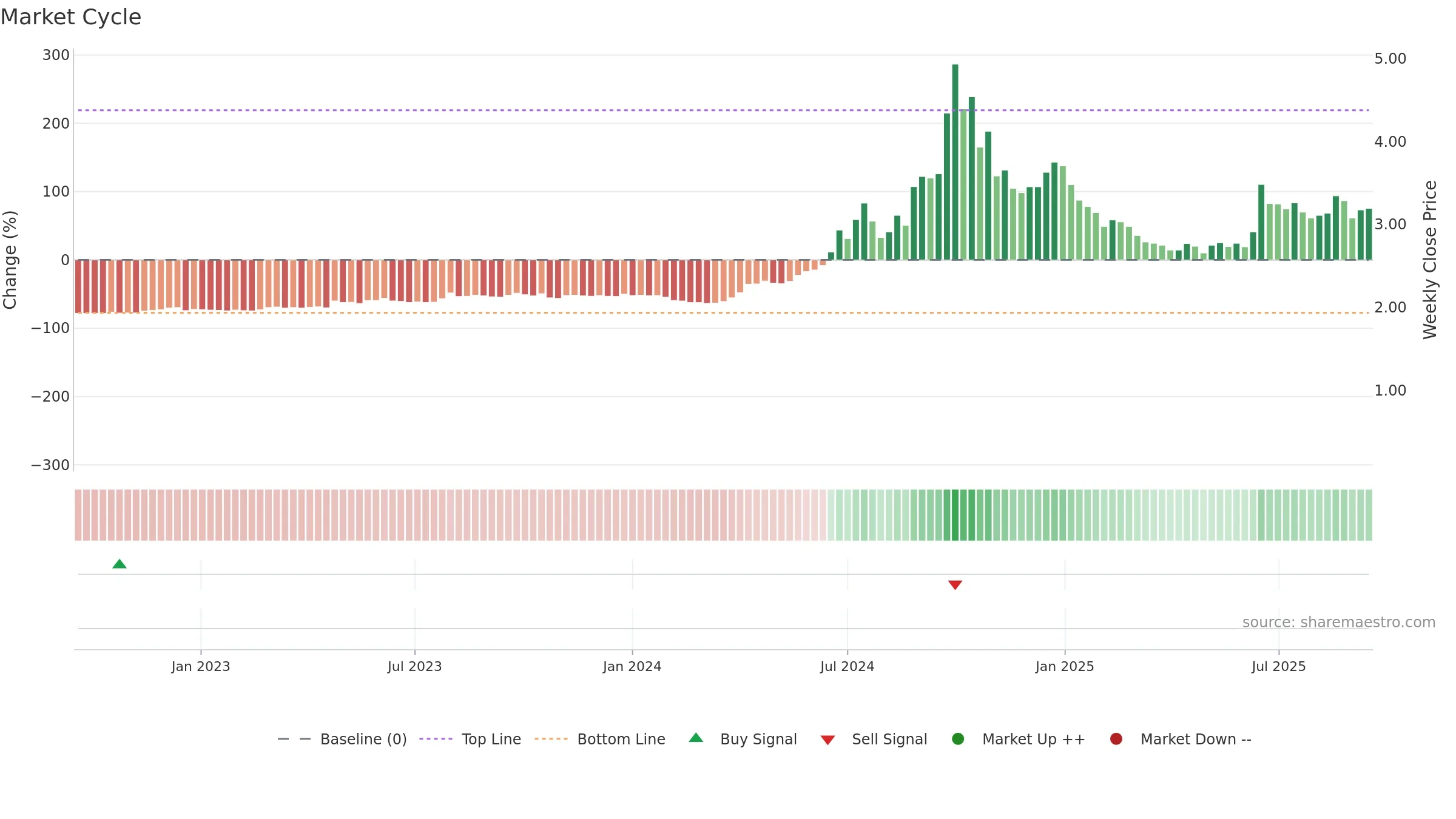Toggle the Baseline (0) legend label
This screenshot has width=1456, height=819.
coord(363,739)
